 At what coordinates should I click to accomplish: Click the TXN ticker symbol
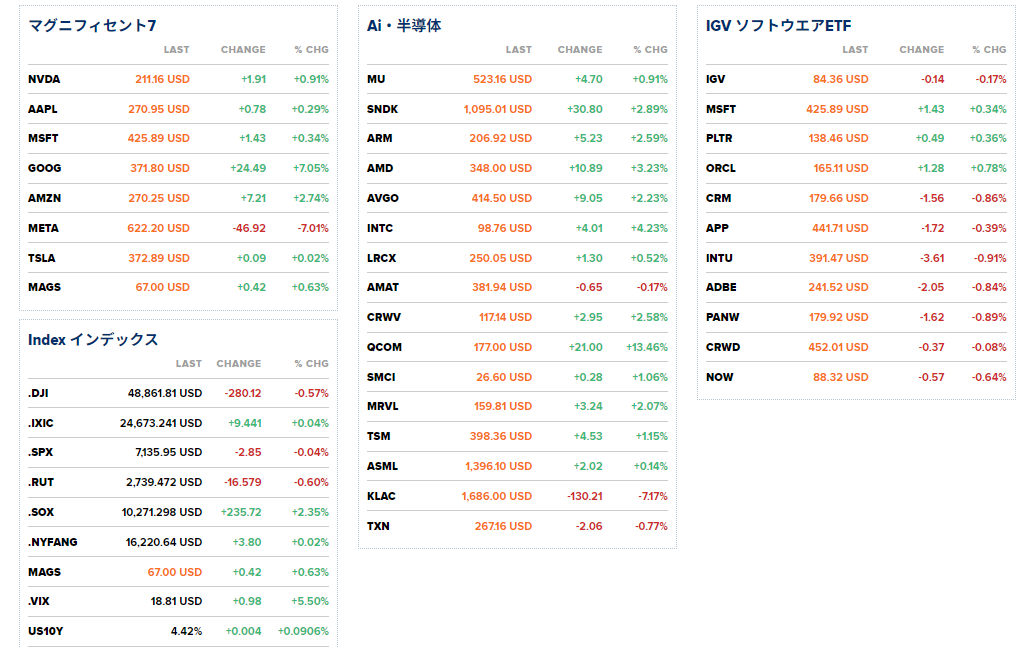tap(378, 527)
